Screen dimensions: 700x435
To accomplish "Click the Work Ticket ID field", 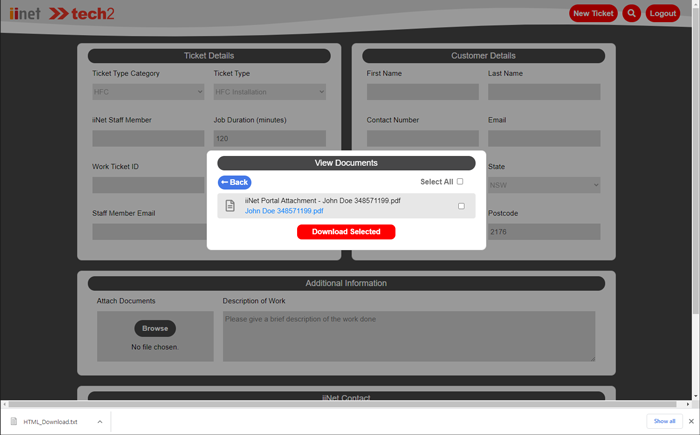I will point(148,185).
